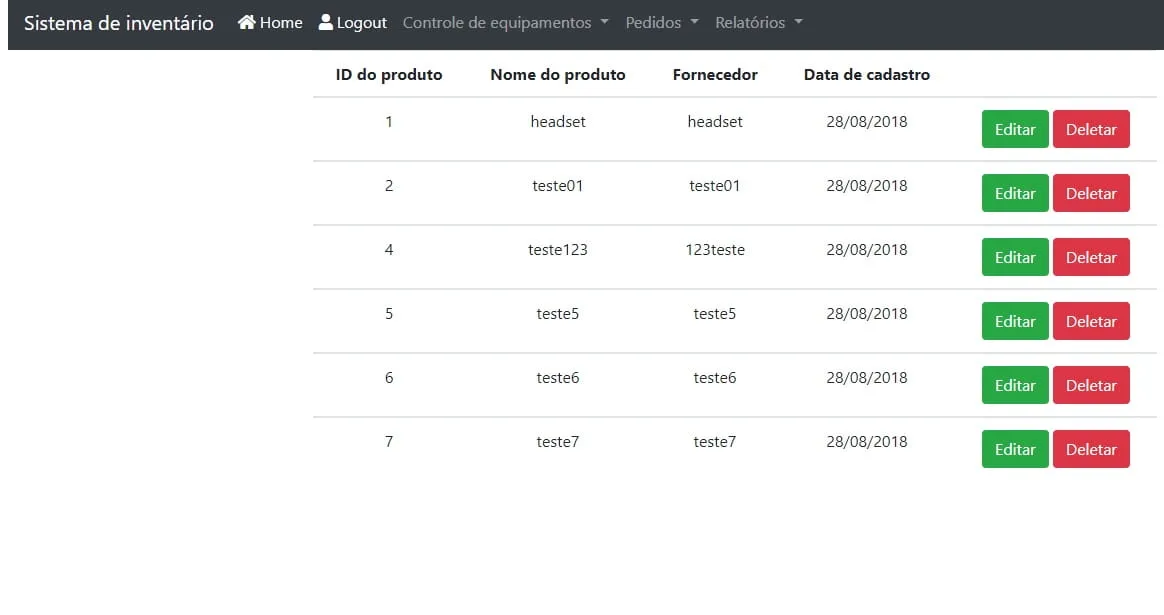Screen dimensions: 1164x615
Task: Open the Relatórios dropdown menu
Action: pyautogui.click(x=759, y=22)
